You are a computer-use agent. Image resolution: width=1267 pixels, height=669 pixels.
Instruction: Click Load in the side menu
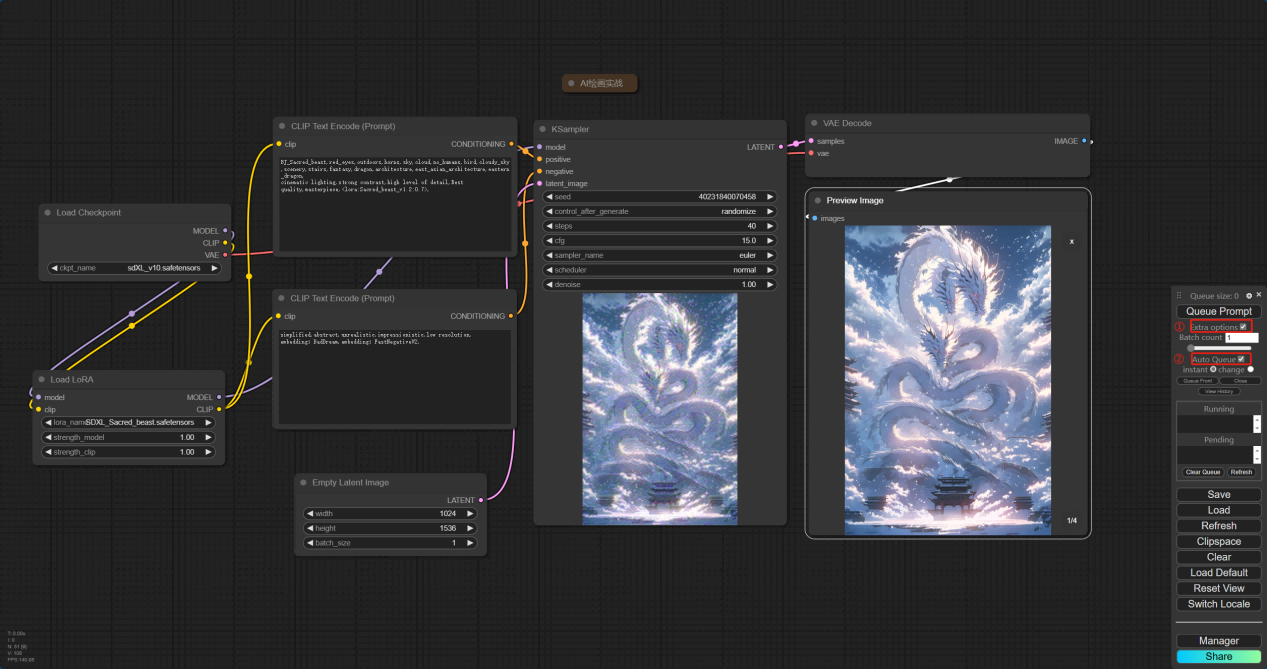pyautogui.click(x=1219, y=510)
